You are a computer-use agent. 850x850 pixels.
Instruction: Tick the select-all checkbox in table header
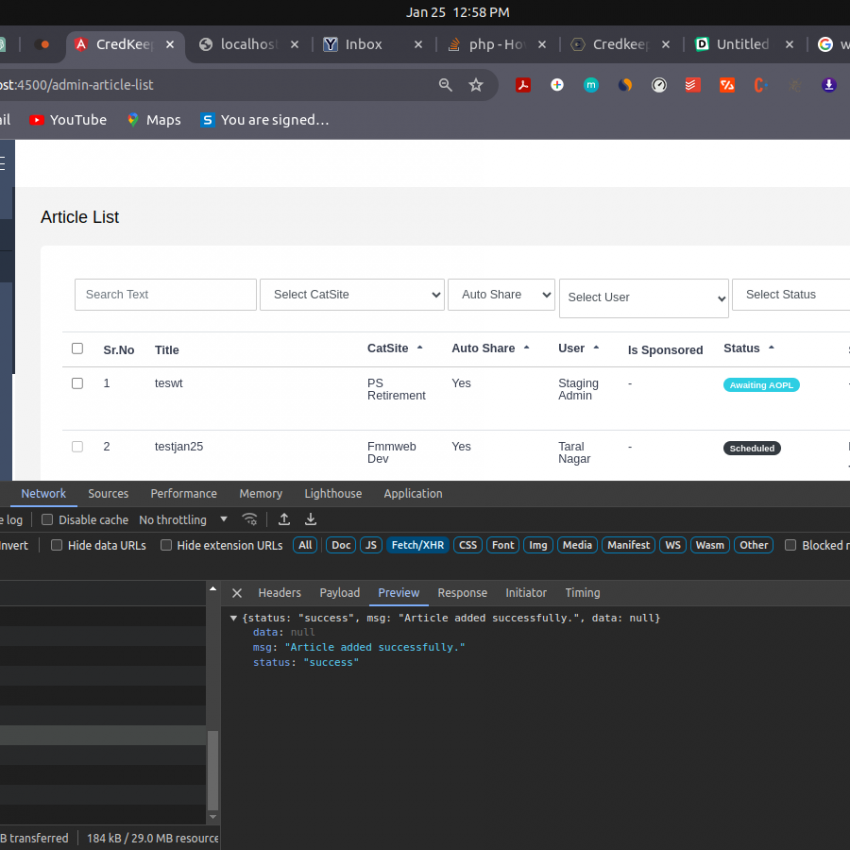tap(78, 349)
